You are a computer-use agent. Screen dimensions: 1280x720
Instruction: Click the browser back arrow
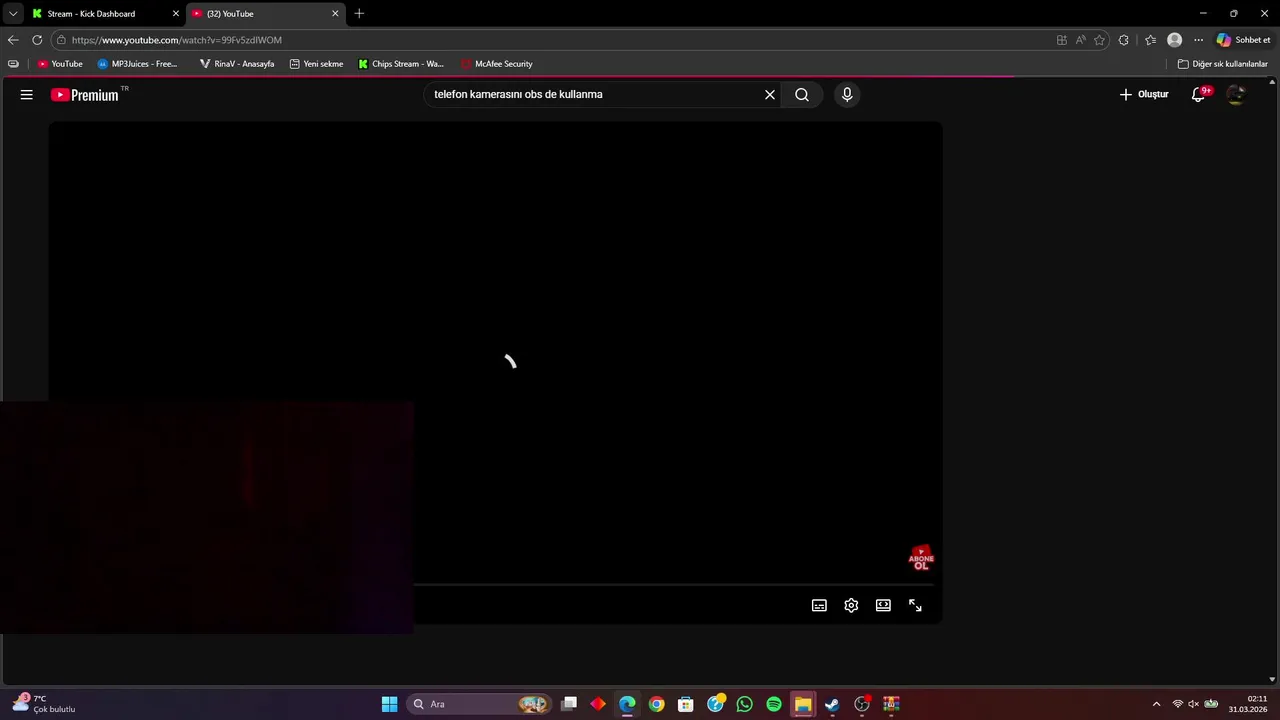(x=13, y=40)
